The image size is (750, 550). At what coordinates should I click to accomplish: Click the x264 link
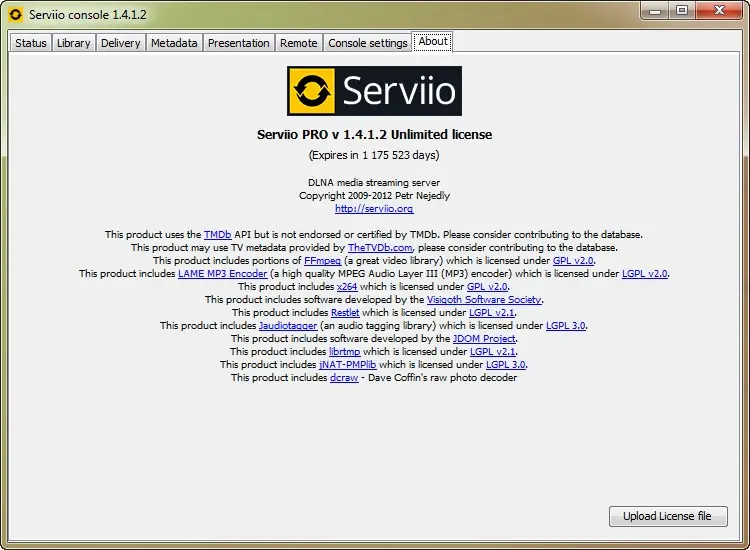click(347, 286)
